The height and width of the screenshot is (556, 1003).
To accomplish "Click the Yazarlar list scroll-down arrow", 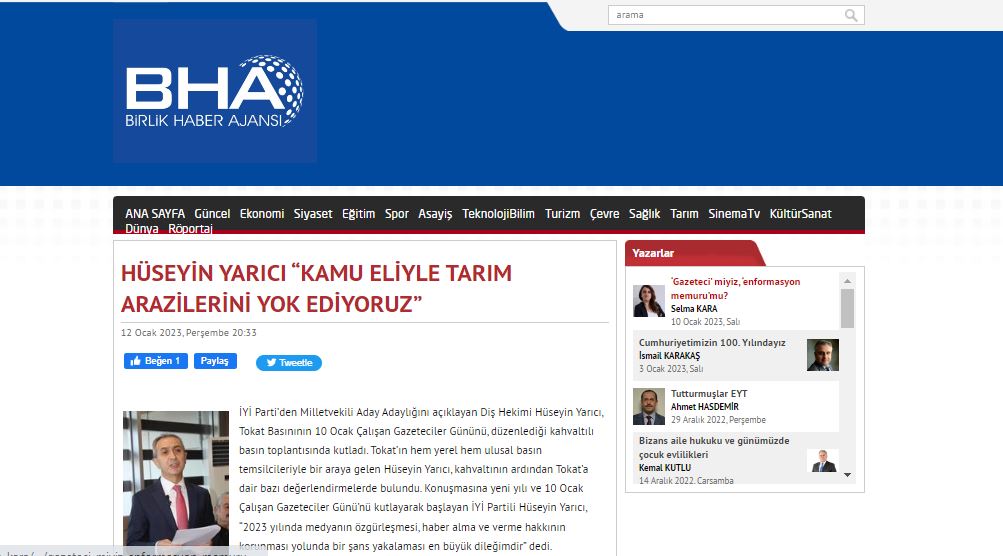I will click(x=847, y=475).
